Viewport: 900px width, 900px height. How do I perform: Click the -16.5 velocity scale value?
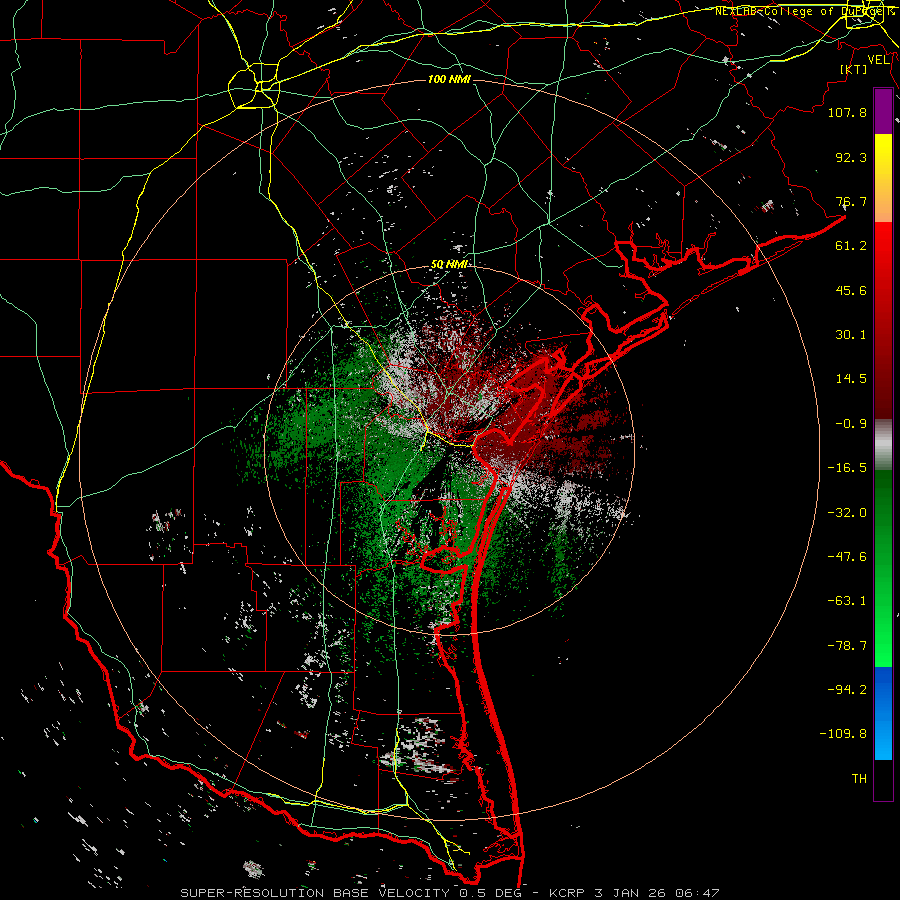point(847,468)
